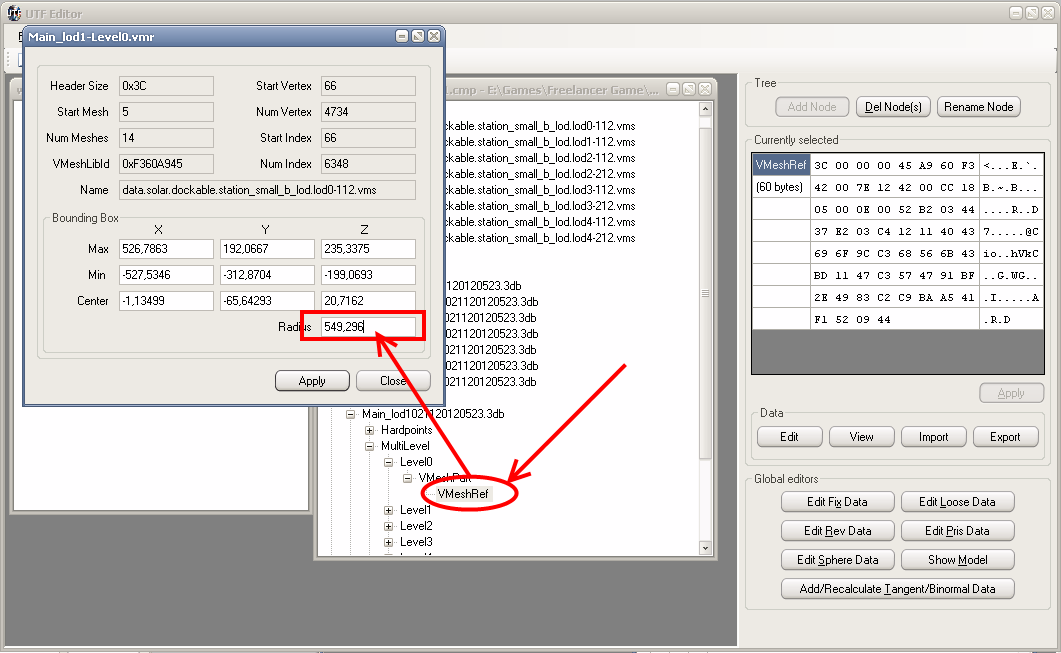Click the Name field with lod0-112.vms
The image size is (1061, 653).
pos(267,190)
